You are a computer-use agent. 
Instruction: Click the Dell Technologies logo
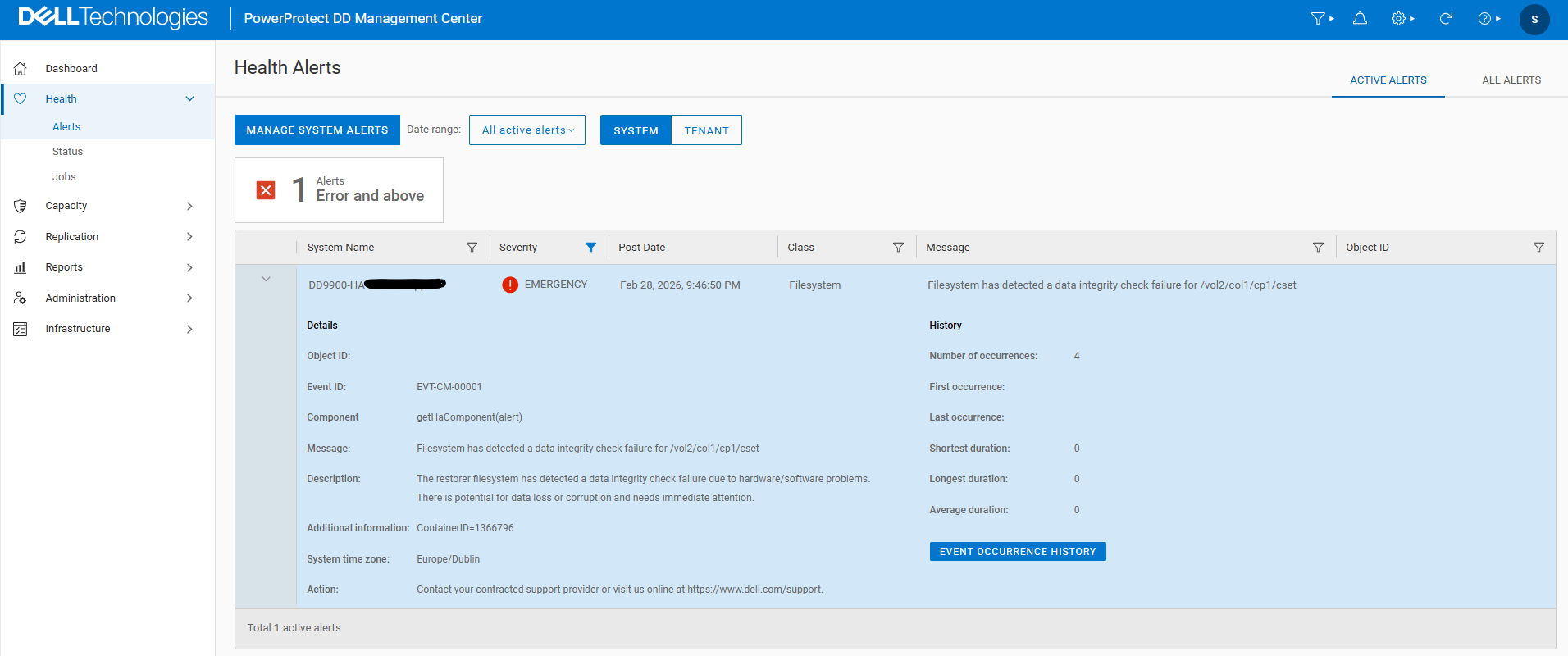click(113, 17)
